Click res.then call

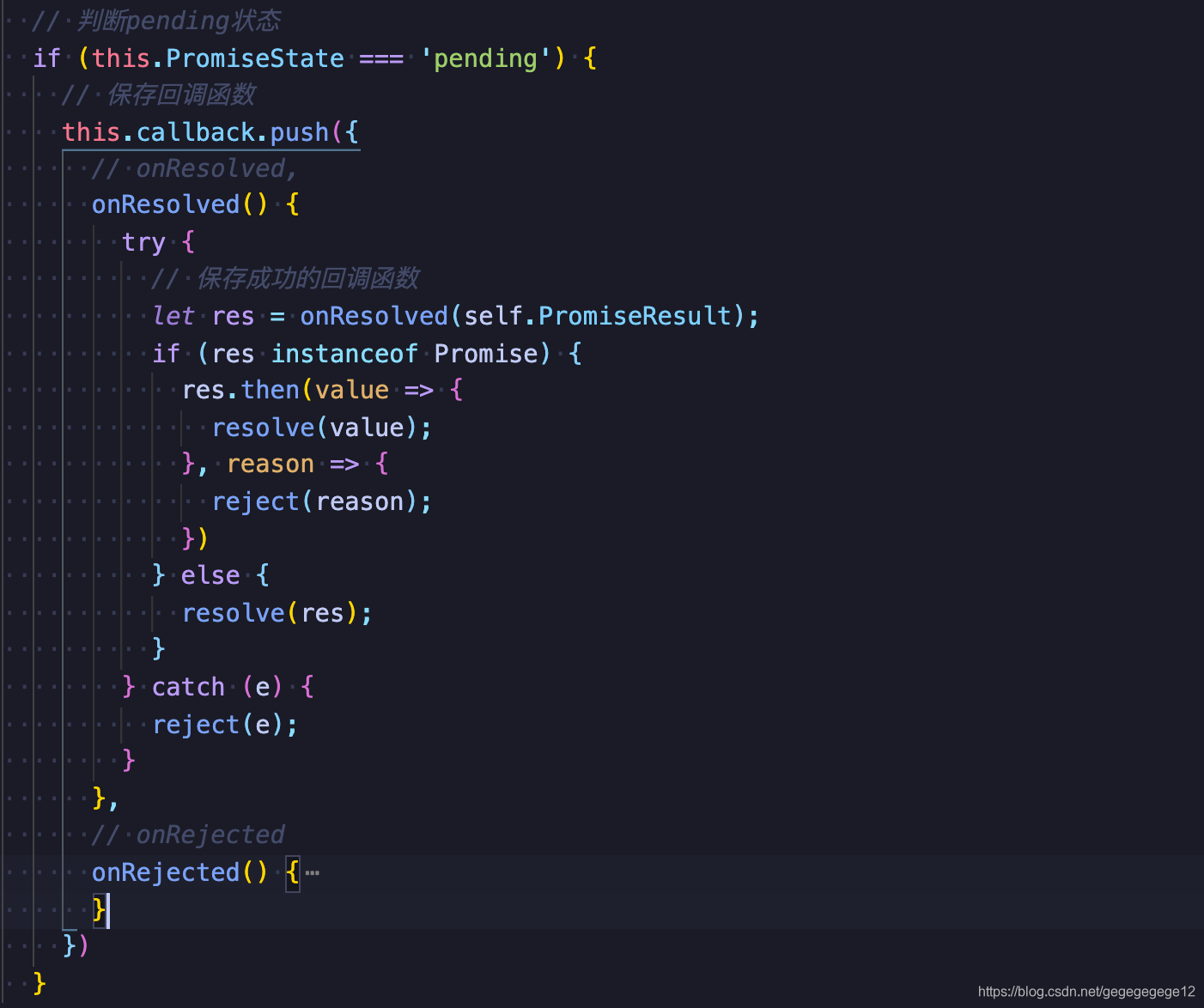240,390
